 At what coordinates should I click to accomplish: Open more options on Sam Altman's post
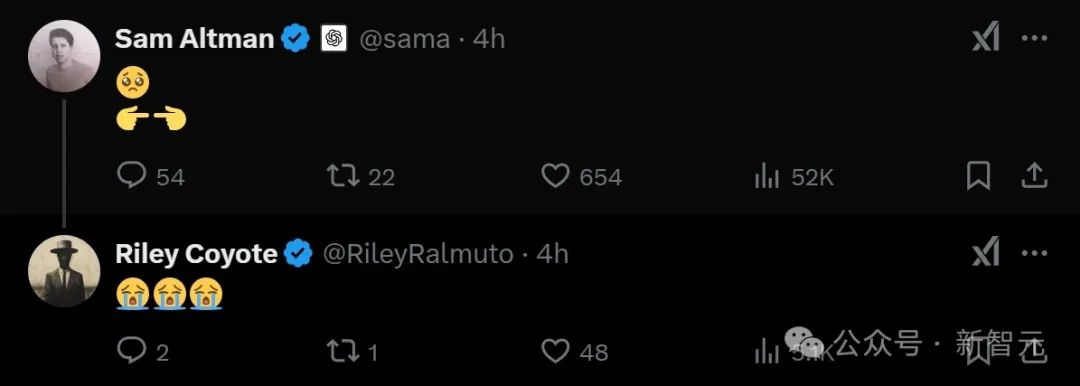[x=1034, y=39]
